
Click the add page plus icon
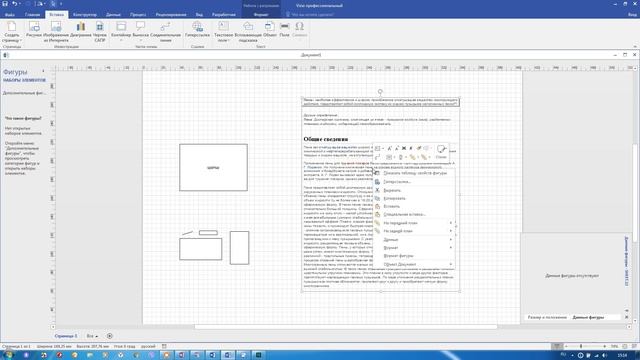pyautogui.click(x=109, y=336)
